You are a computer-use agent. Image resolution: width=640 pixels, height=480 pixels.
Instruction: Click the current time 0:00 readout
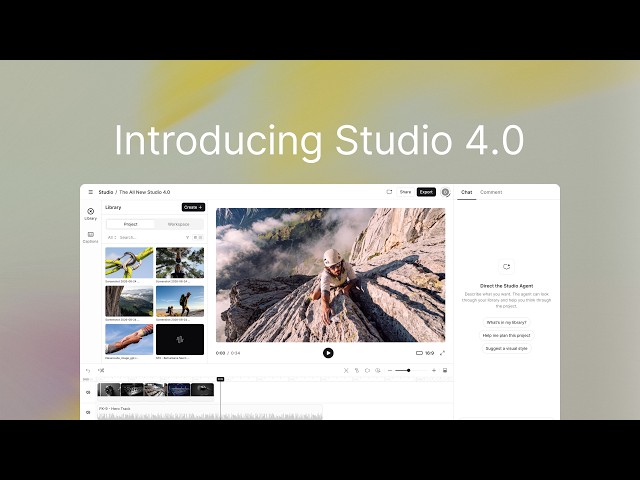(220, 353)
